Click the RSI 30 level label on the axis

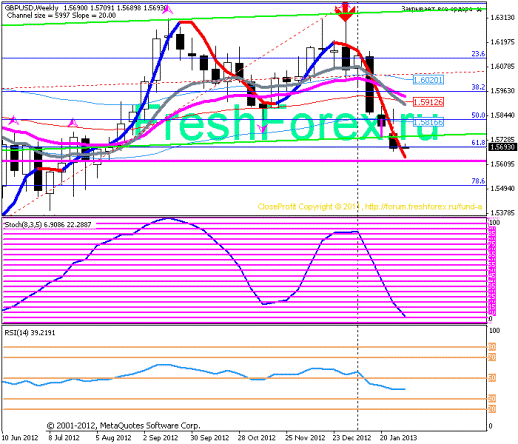(492, 399)
